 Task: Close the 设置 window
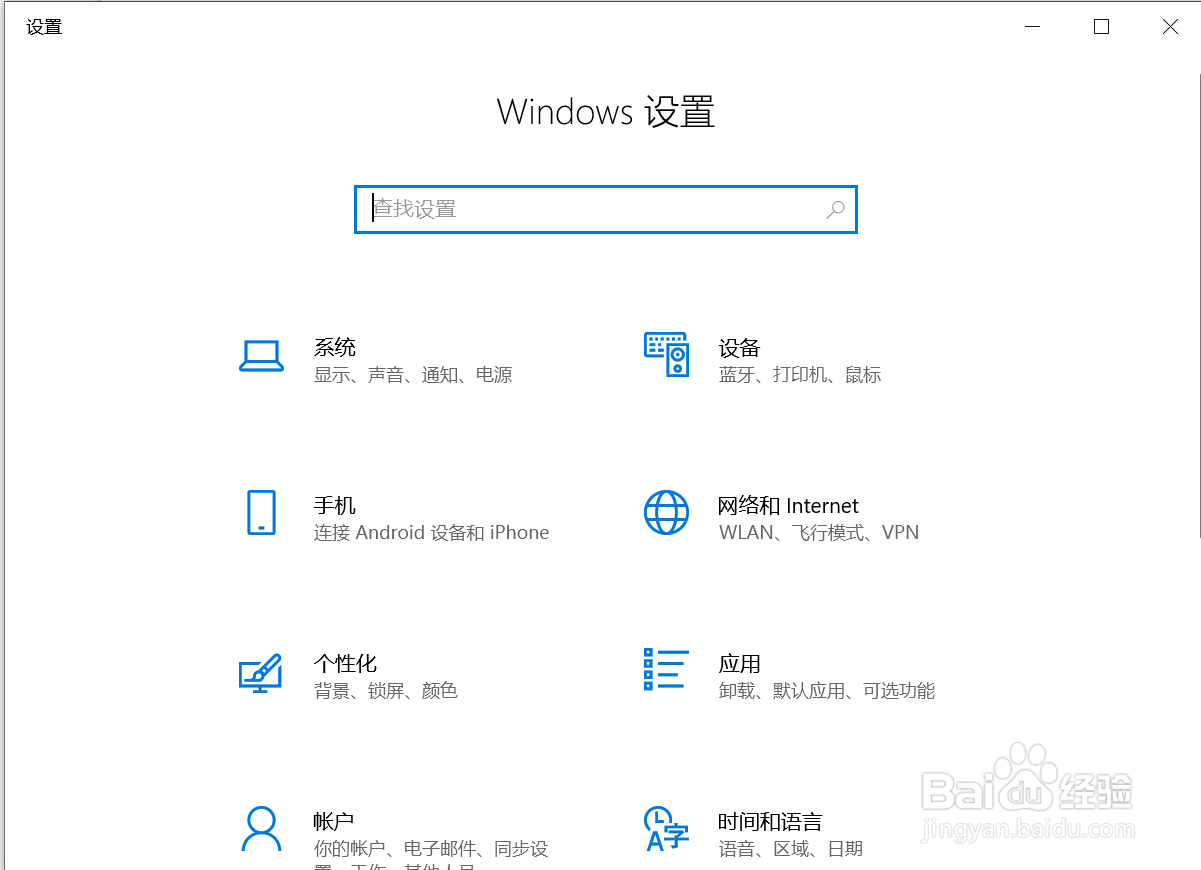pos(1170,27)
